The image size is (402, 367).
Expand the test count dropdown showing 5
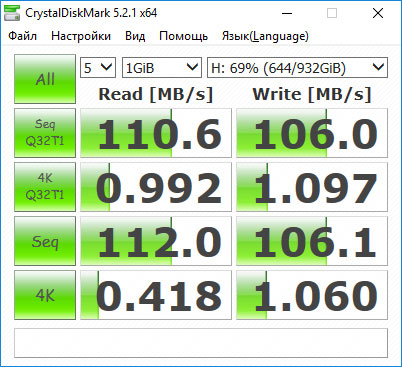[98, 68]
